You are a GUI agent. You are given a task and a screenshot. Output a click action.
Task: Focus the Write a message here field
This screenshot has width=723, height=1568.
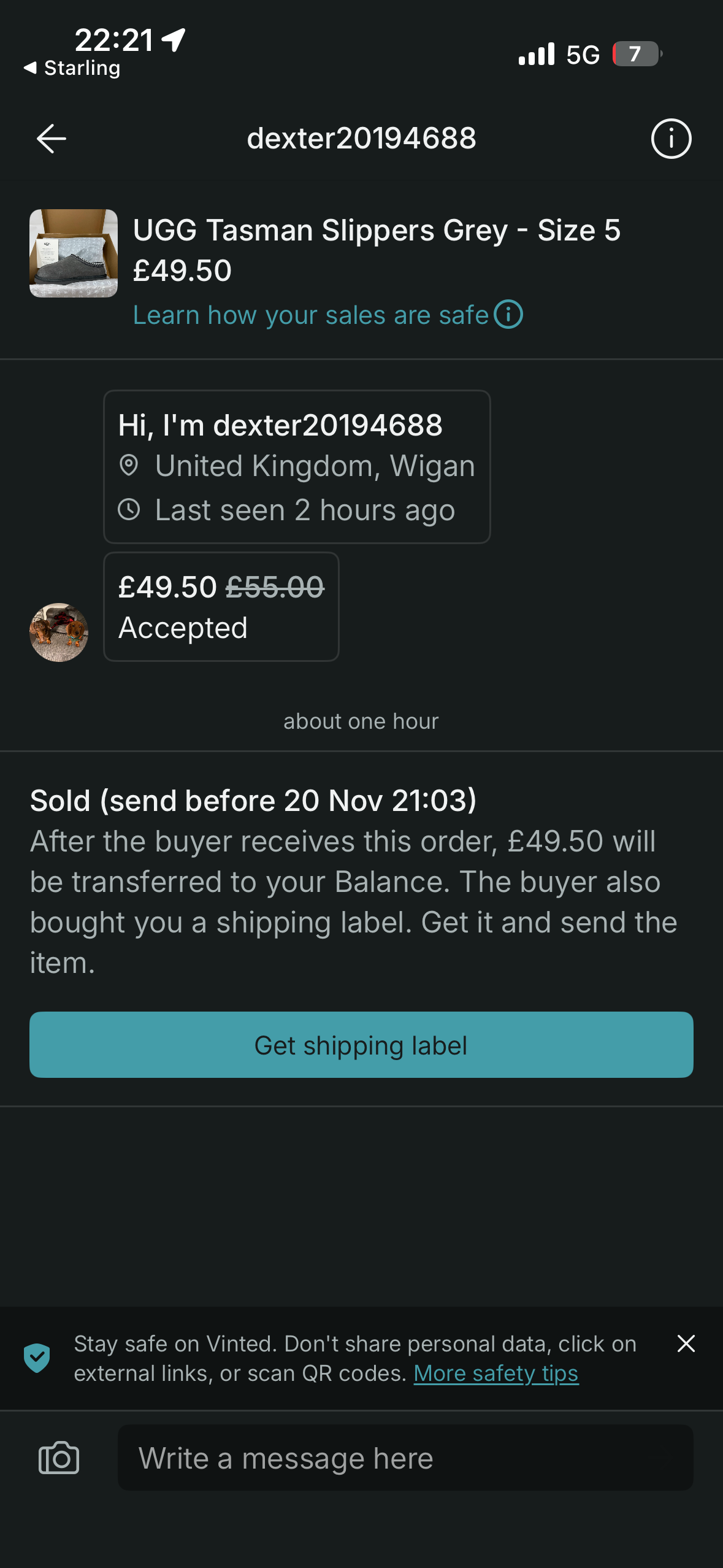(405, 1458)
